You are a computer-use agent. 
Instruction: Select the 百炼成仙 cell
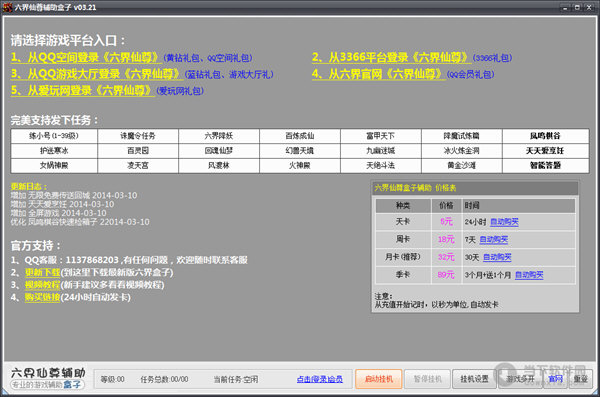(x=300, y=136)
